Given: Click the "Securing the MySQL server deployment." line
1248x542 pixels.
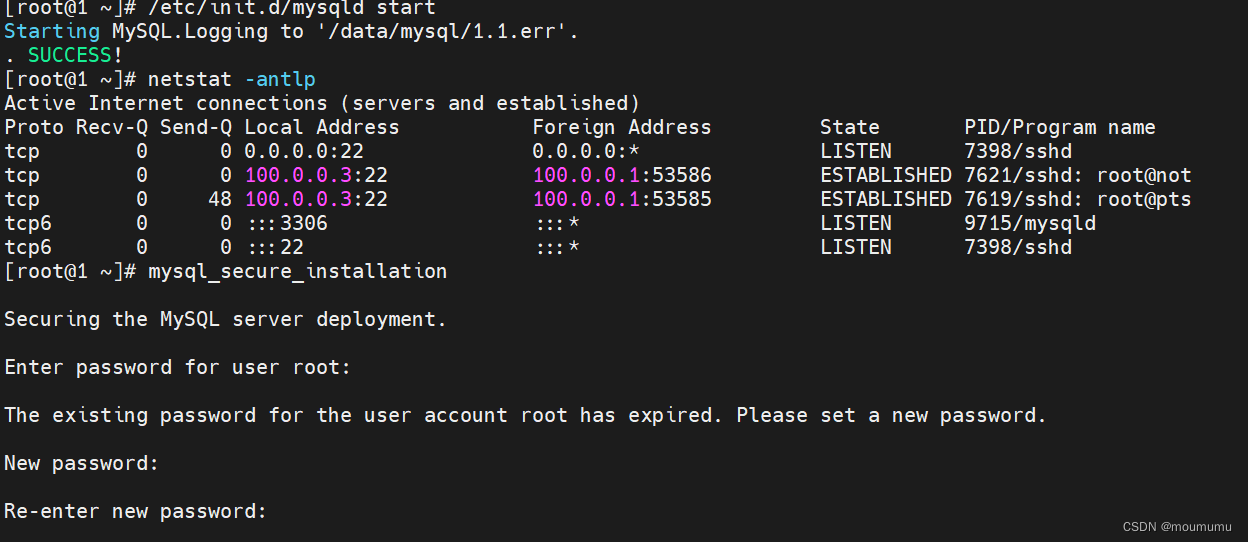Looking at the screenshot, I should tap(226, 319).
